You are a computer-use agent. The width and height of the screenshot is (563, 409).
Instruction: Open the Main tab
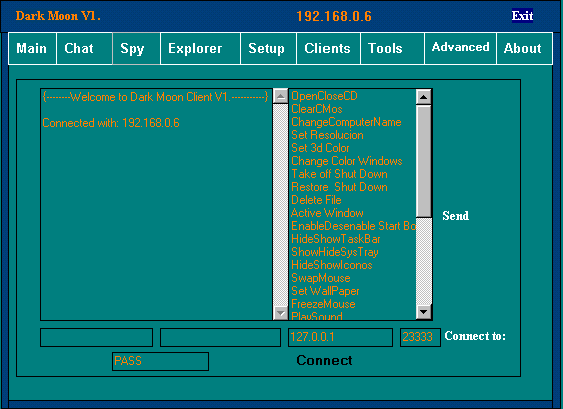coord(32,48)
